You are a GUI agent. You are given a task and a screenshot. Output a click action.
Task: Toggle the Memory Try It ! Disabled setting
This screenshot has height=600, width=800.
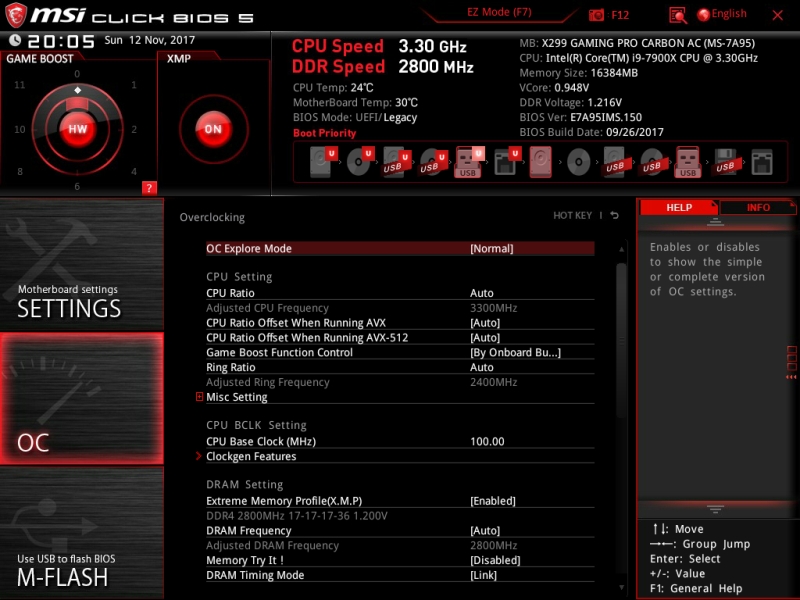pos(400,560)
